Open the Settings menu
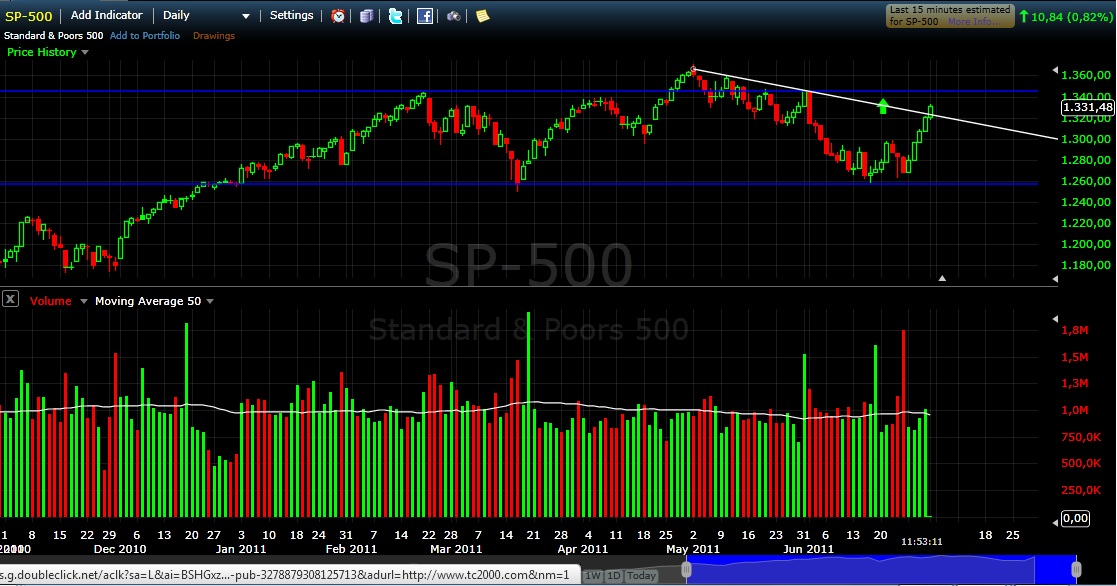The width and height of the screenshot is (1117, 586). tap(291, 15)
